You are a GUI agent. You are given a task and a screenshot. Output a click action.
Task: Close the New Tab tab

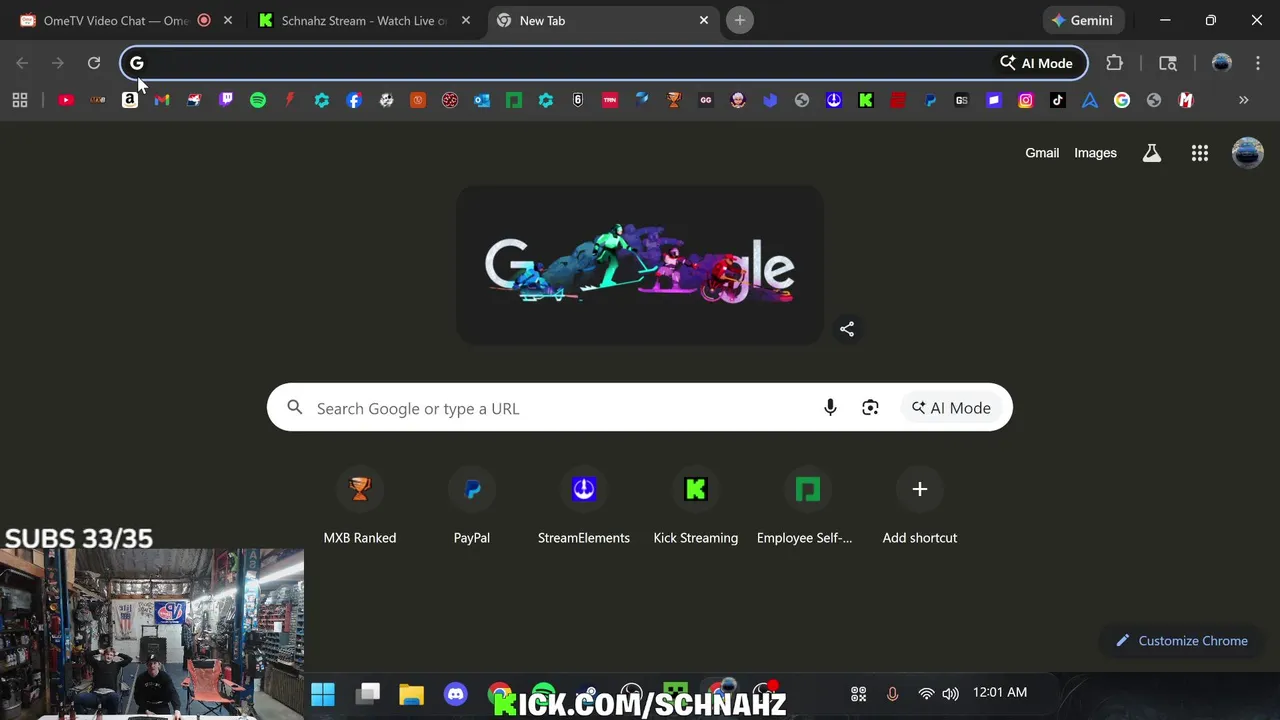coord(704,20)
